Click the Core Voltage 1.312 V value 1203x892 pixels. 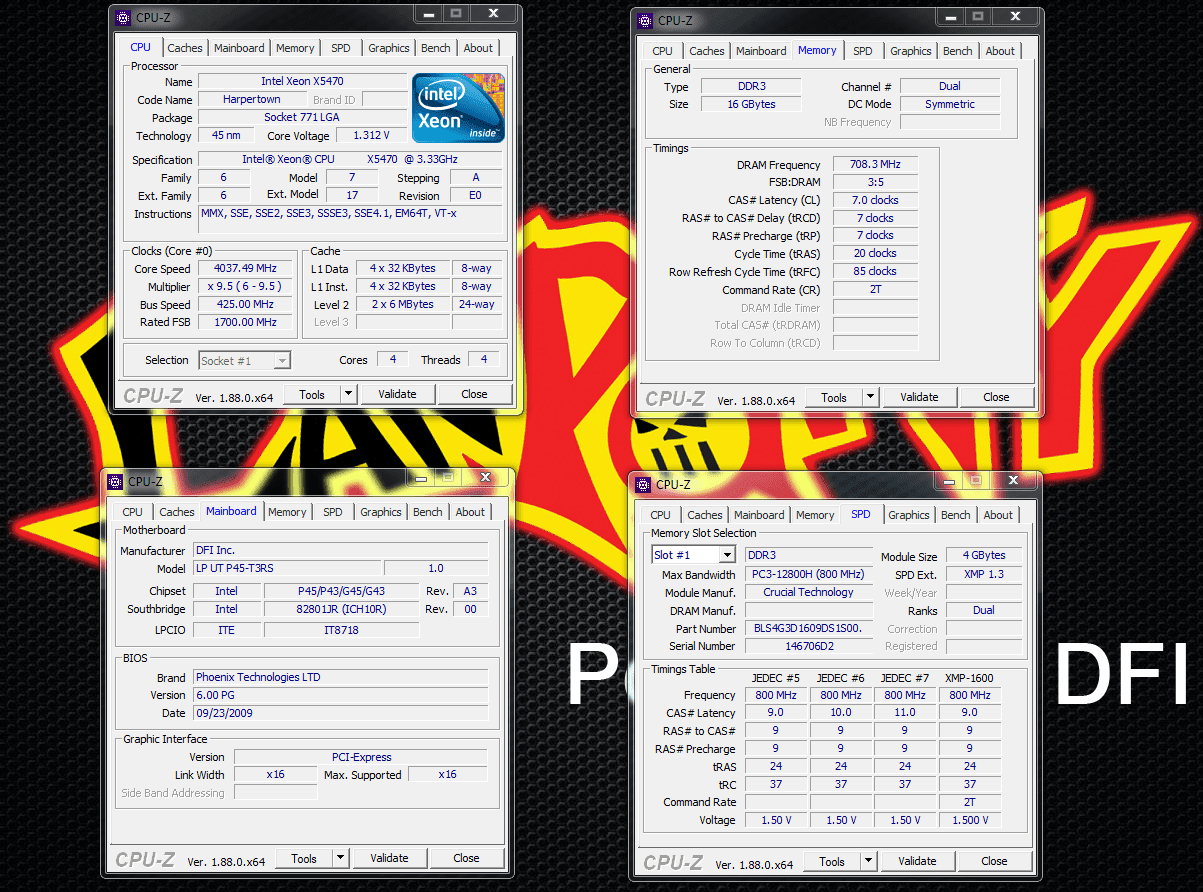tap(371, 135)
